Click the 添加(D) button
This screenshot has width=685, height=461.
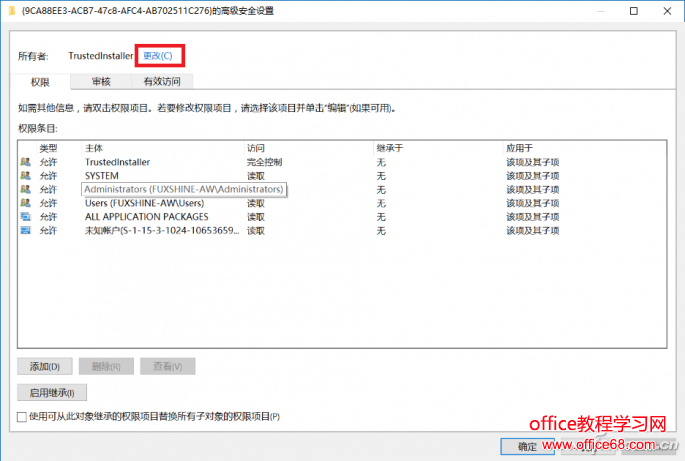tap(45, 366)
